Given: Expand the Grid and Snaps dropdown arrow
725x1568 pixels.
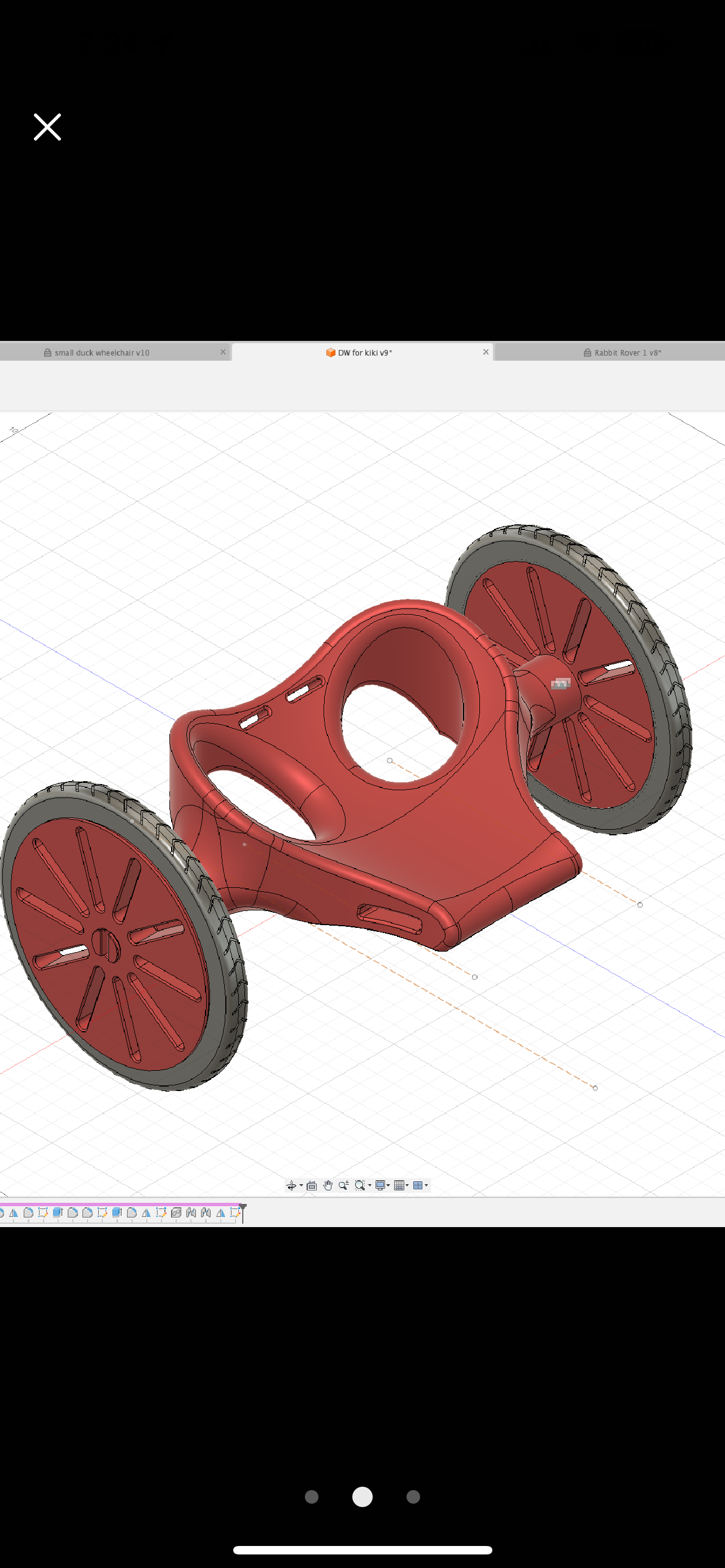Looking at the screenshot, I should click(407, 1185).
